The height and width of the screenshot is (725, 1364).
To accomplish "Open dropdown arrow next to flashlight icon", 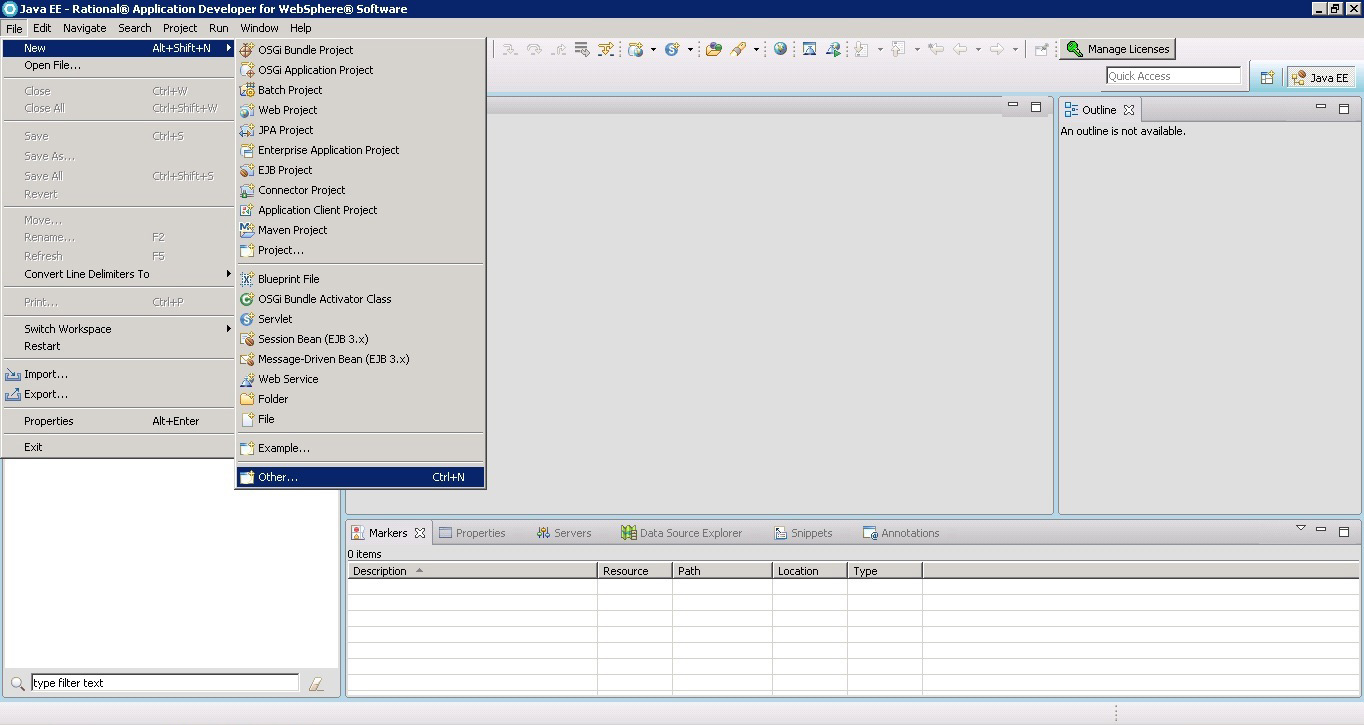I will pos(756,49).
